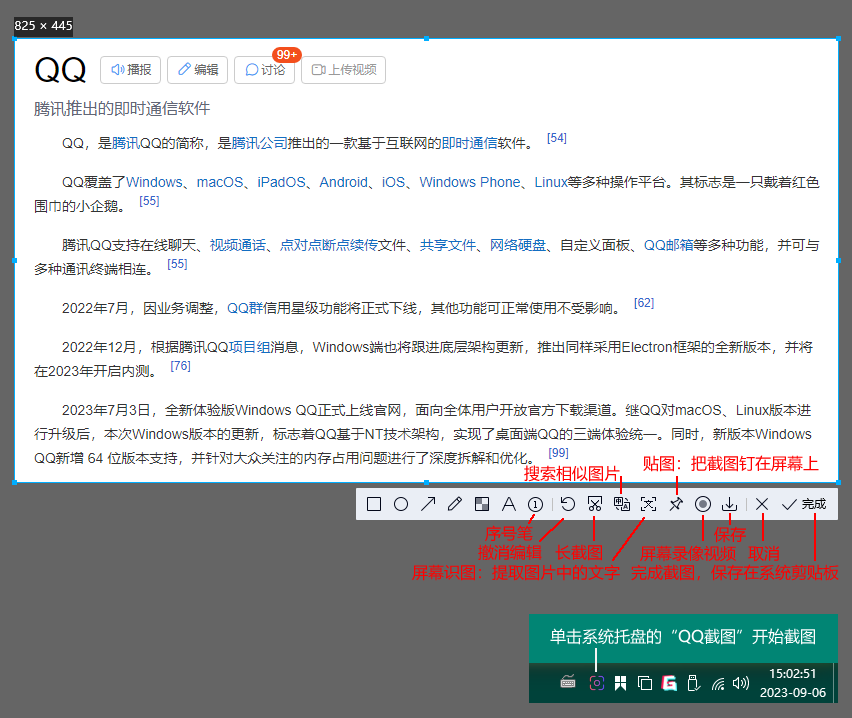This screenshot has width=852, height=718.
Task: Choose the arrow annotation tool
Action: pyautogui.click(x=428, y=504)
